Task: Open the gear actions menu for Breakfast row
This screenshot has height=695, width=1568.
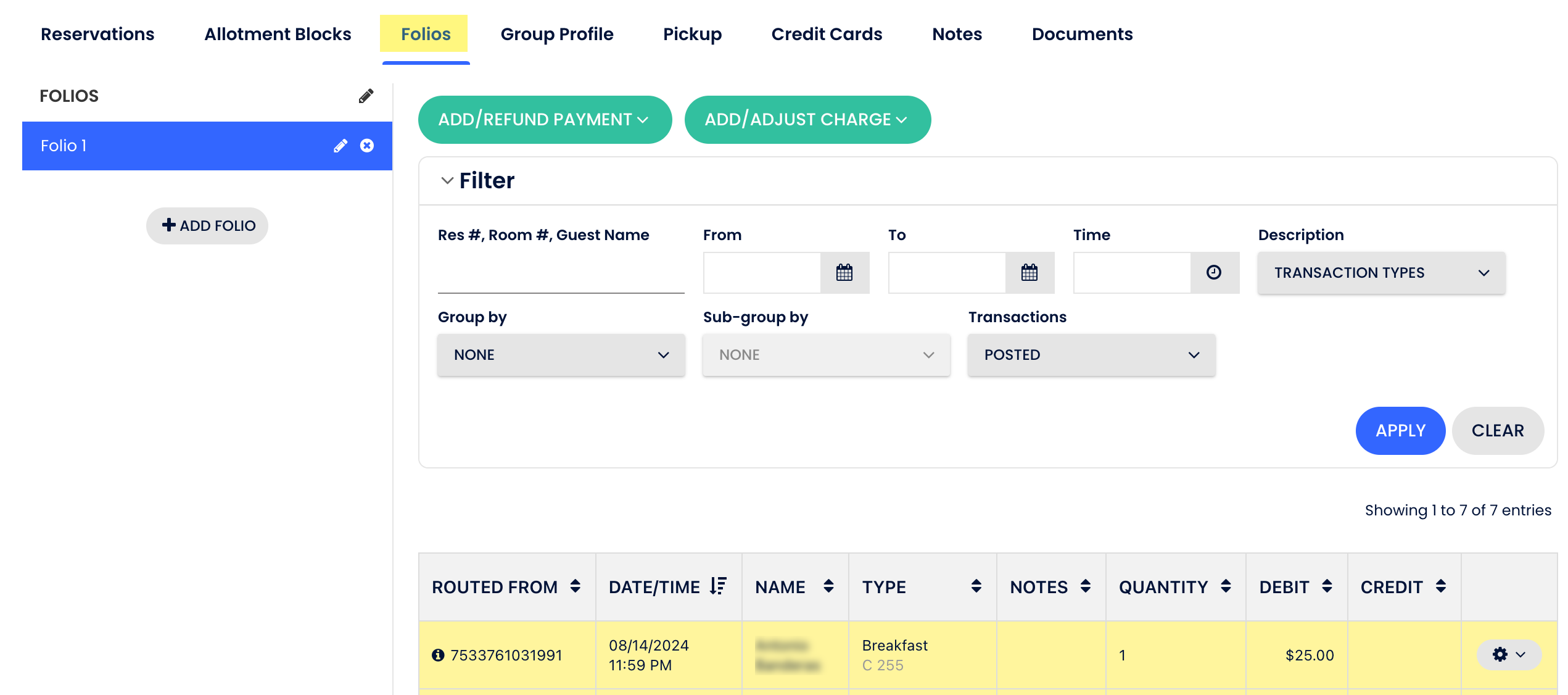Action: tap(1508, 655)
